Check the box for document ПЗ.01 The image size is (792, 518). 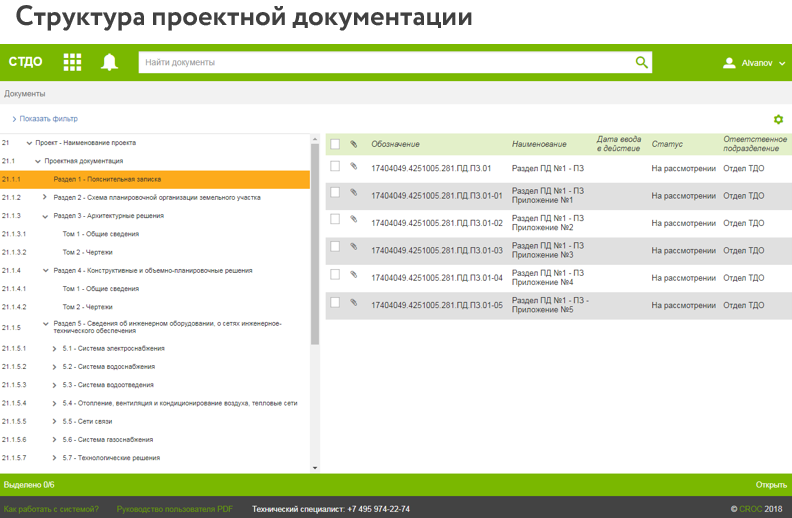335,166
